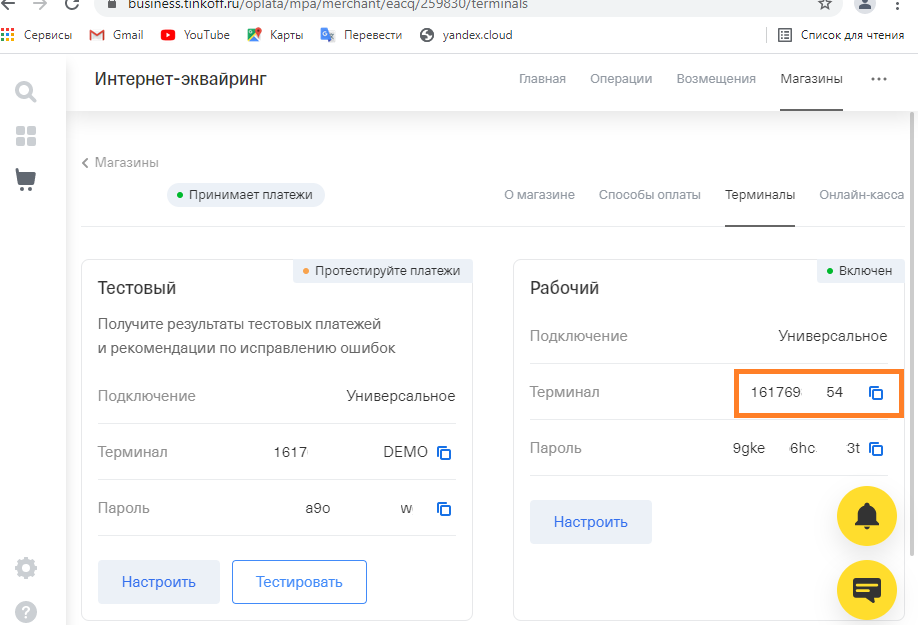This screenshot has height=625, width=918.
Task: Open help question mark icon in sidebar
Action: [x=26, y=612]
